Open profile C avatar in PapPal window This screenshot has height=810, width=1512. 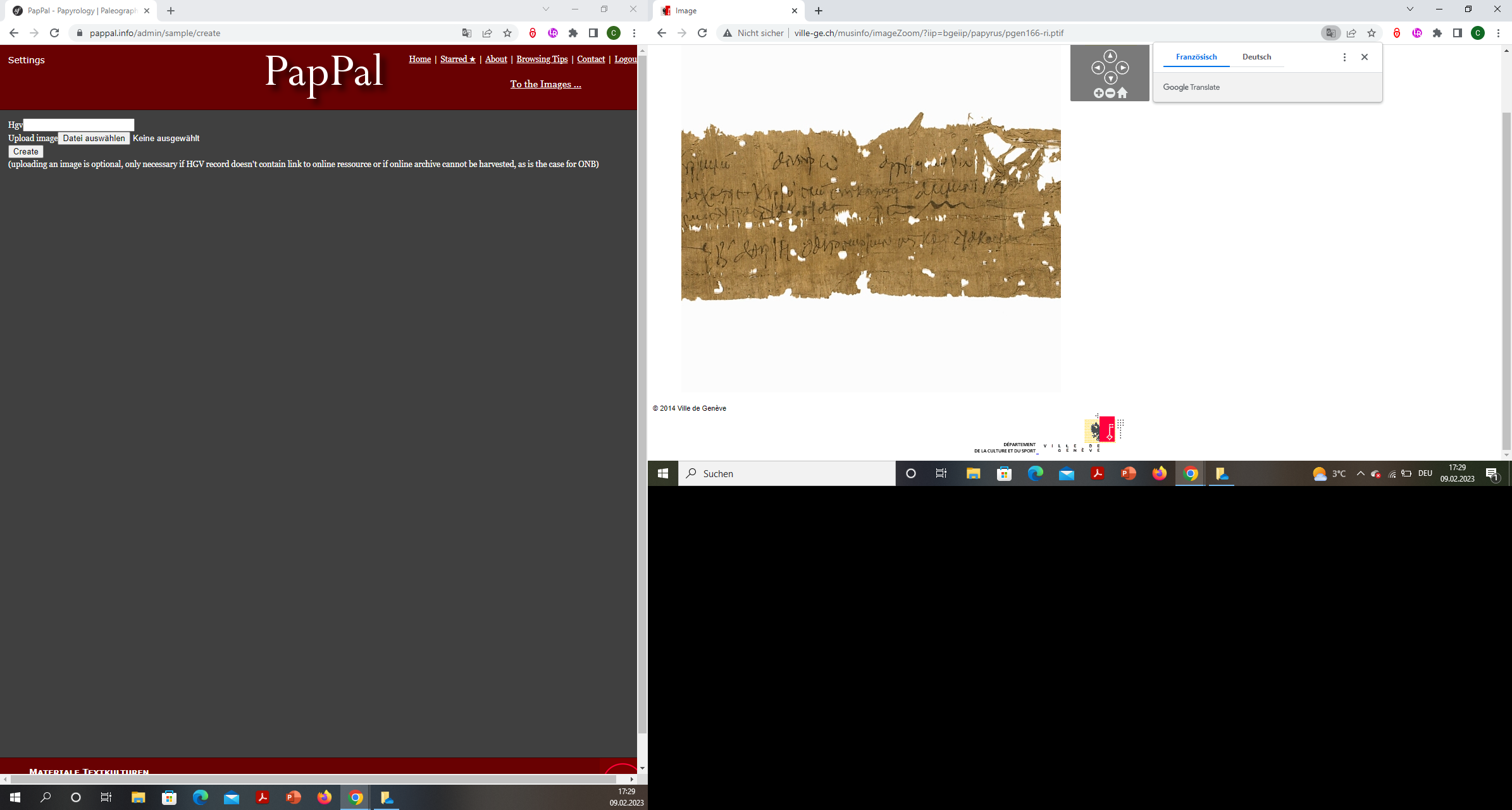click(614, 33)
